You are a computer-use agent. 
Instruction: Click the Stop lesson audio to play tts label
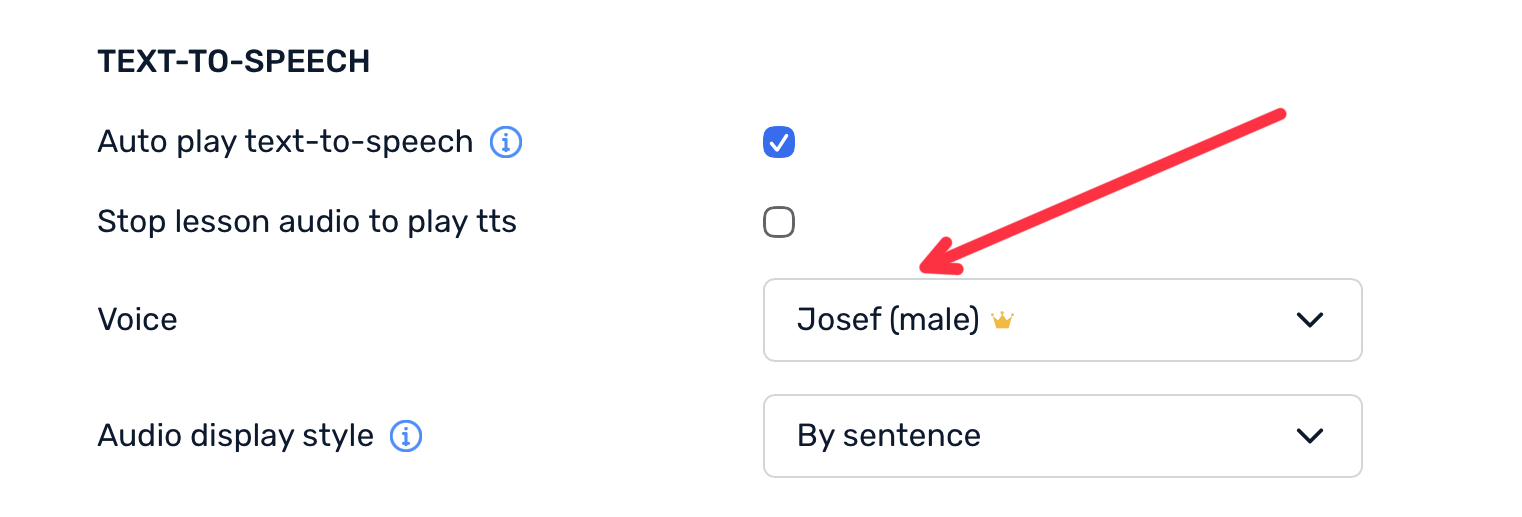pyautogui.click(x=307, y=221)
